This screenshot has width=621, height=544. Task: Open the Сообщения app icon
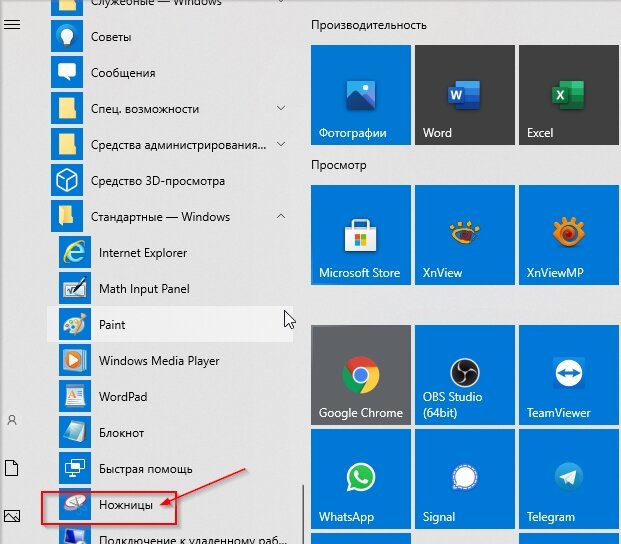coord(67,72)
